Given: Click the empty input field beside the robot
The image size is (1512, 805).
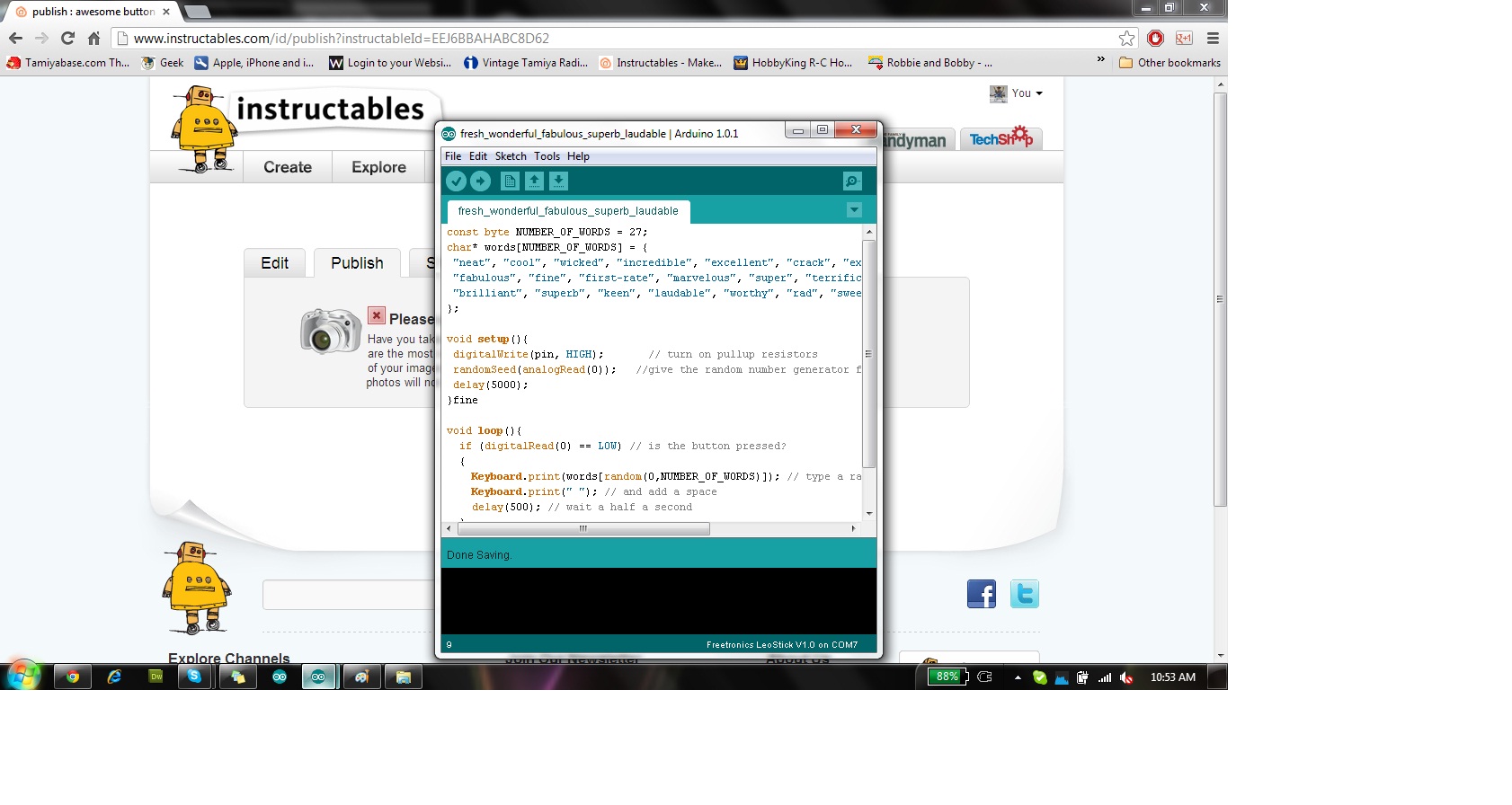Looking at the screenshot, I should pos(349,595).
